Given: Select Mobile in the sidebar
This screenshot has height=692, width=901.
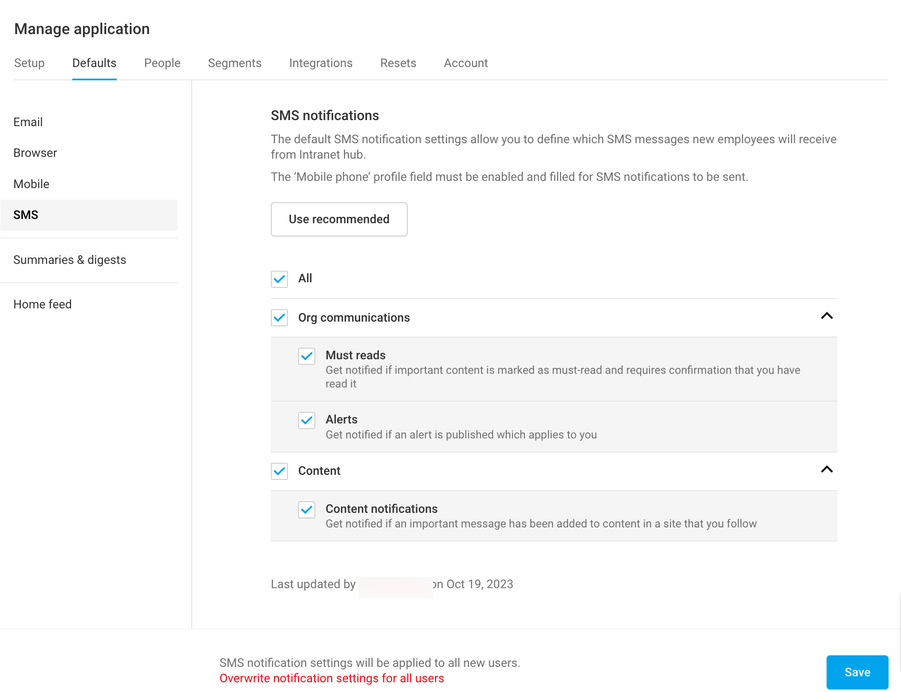Looking at the screenshot, I should tap(31, 184).
